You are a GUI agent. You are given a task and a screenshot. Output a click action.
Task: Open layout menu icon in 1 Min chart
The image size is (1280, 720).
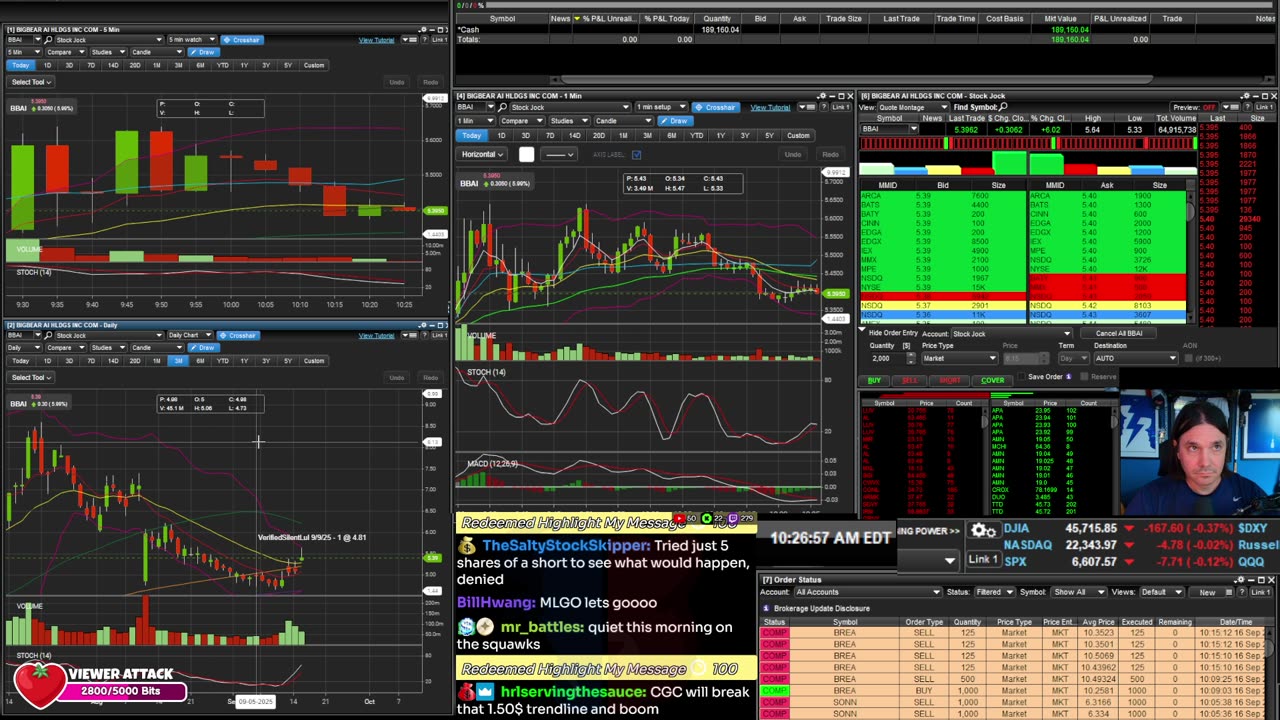(x=806, y=107)
